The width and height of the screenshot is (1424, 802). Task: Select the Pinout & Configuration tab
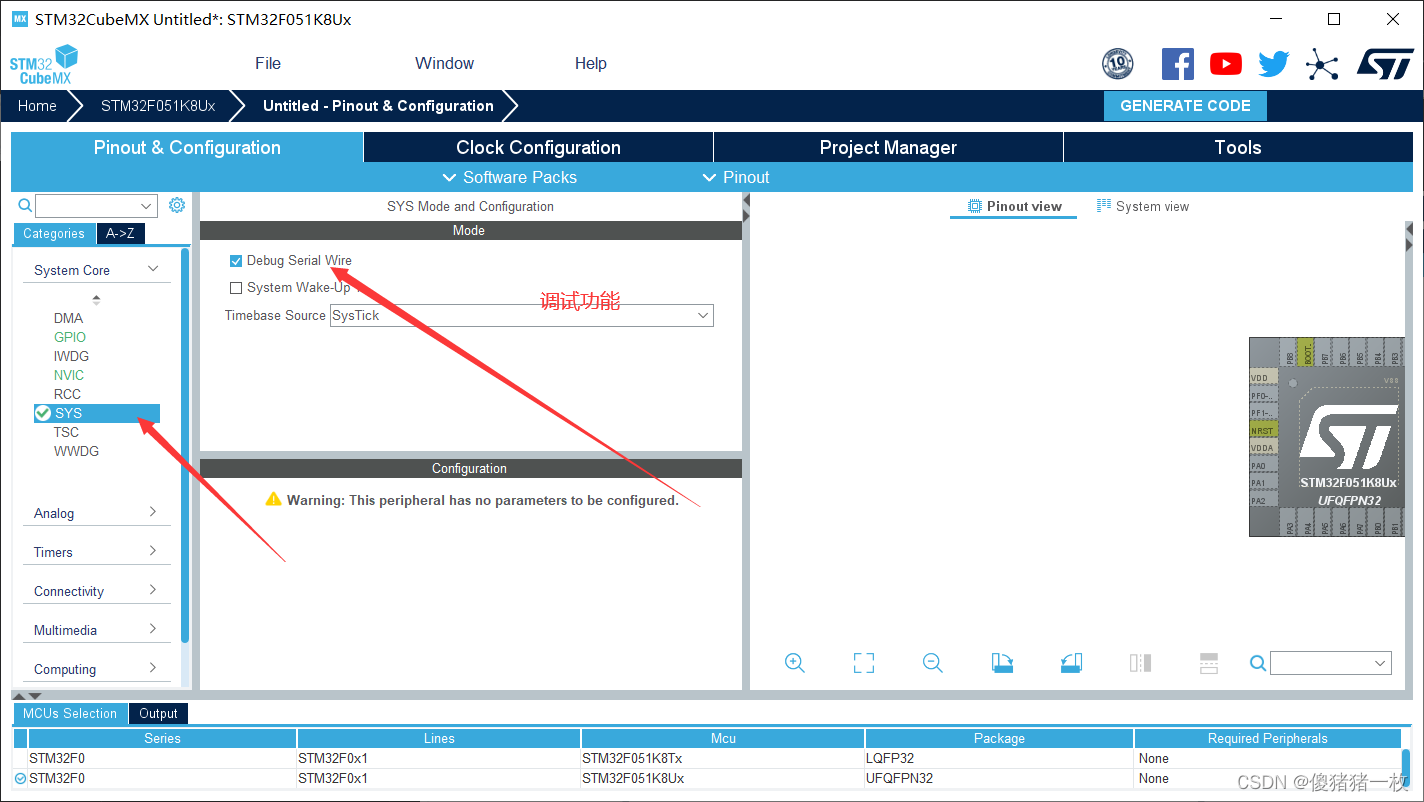(187, 147)
